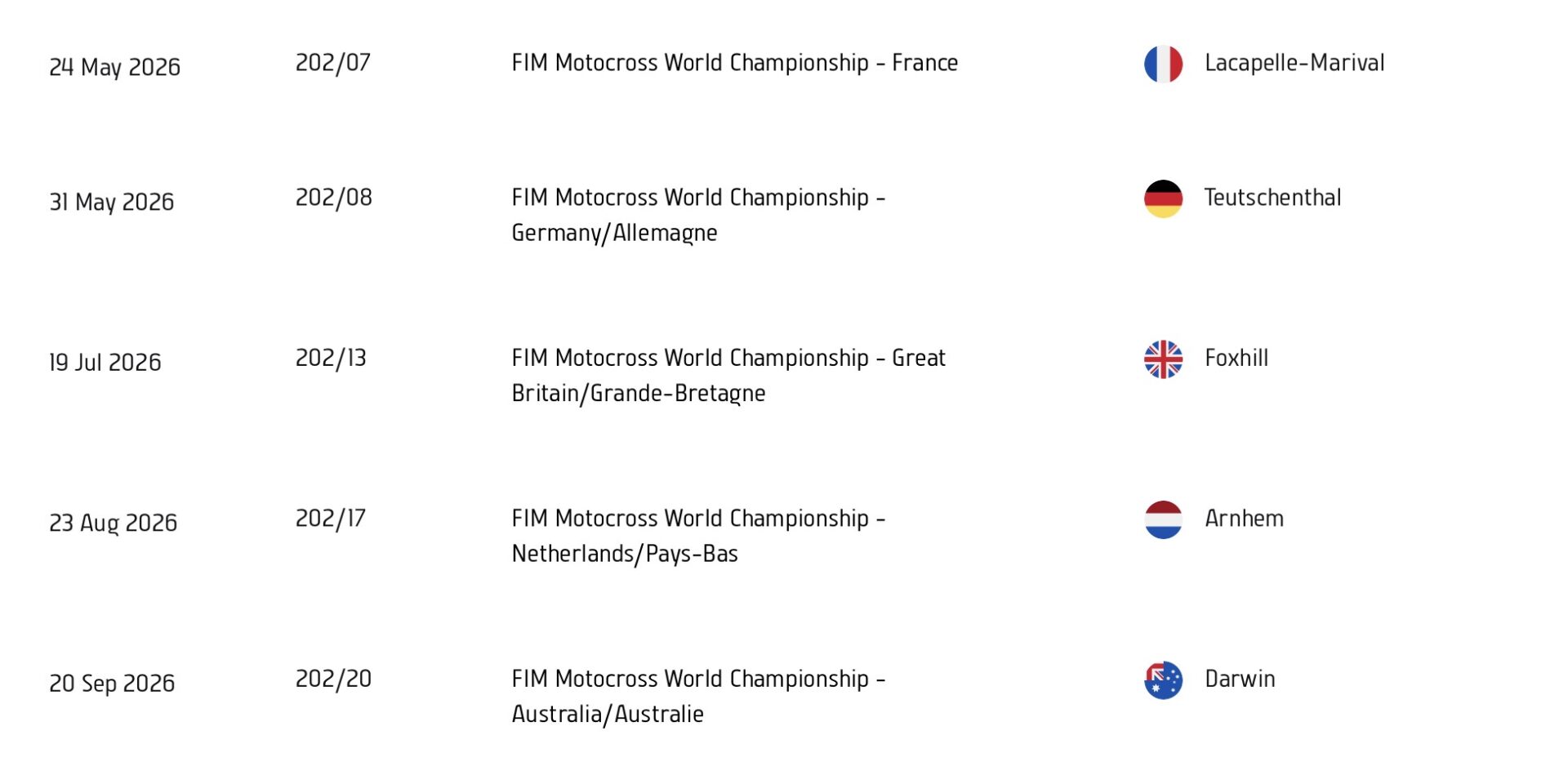Click the Germany flag icon

(1163, 198)
